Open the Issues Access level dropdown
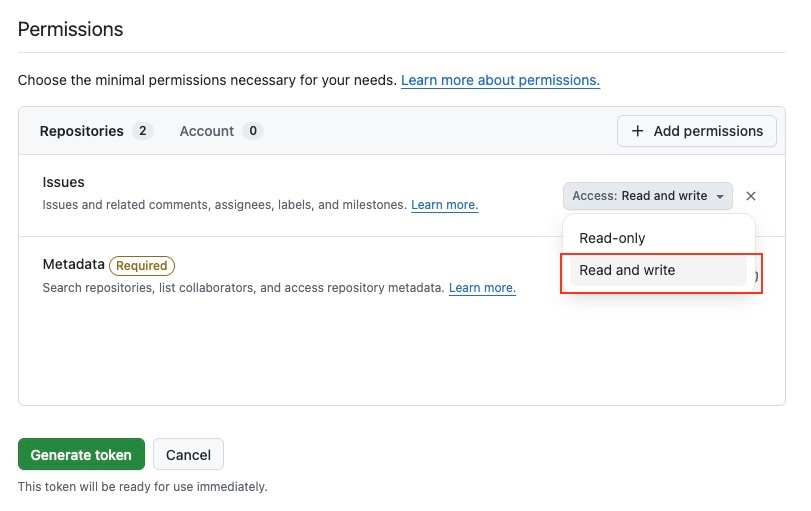Image resolution: width=811 pixels, height=511 pixels. coord(647,196)
